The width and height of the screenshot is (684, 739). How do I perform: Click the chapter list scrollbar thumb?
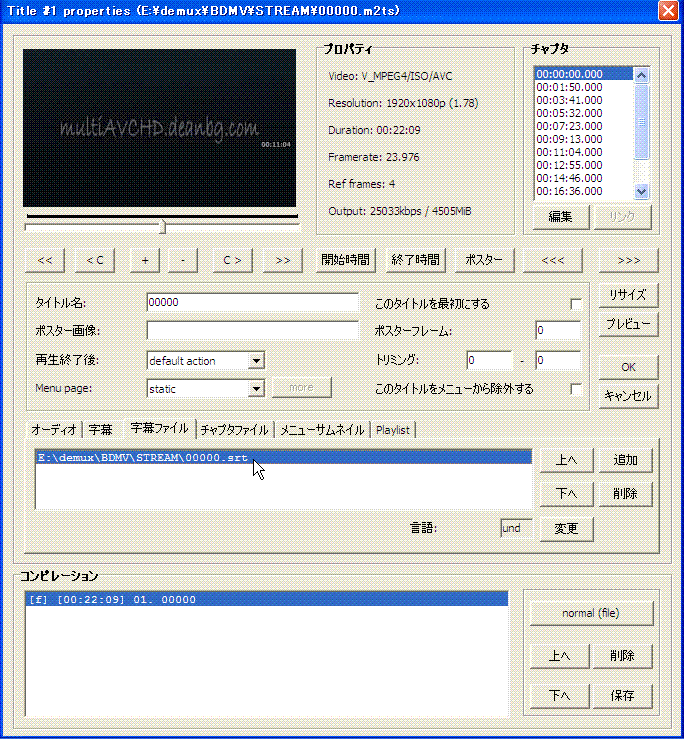(x=642, y=122)
